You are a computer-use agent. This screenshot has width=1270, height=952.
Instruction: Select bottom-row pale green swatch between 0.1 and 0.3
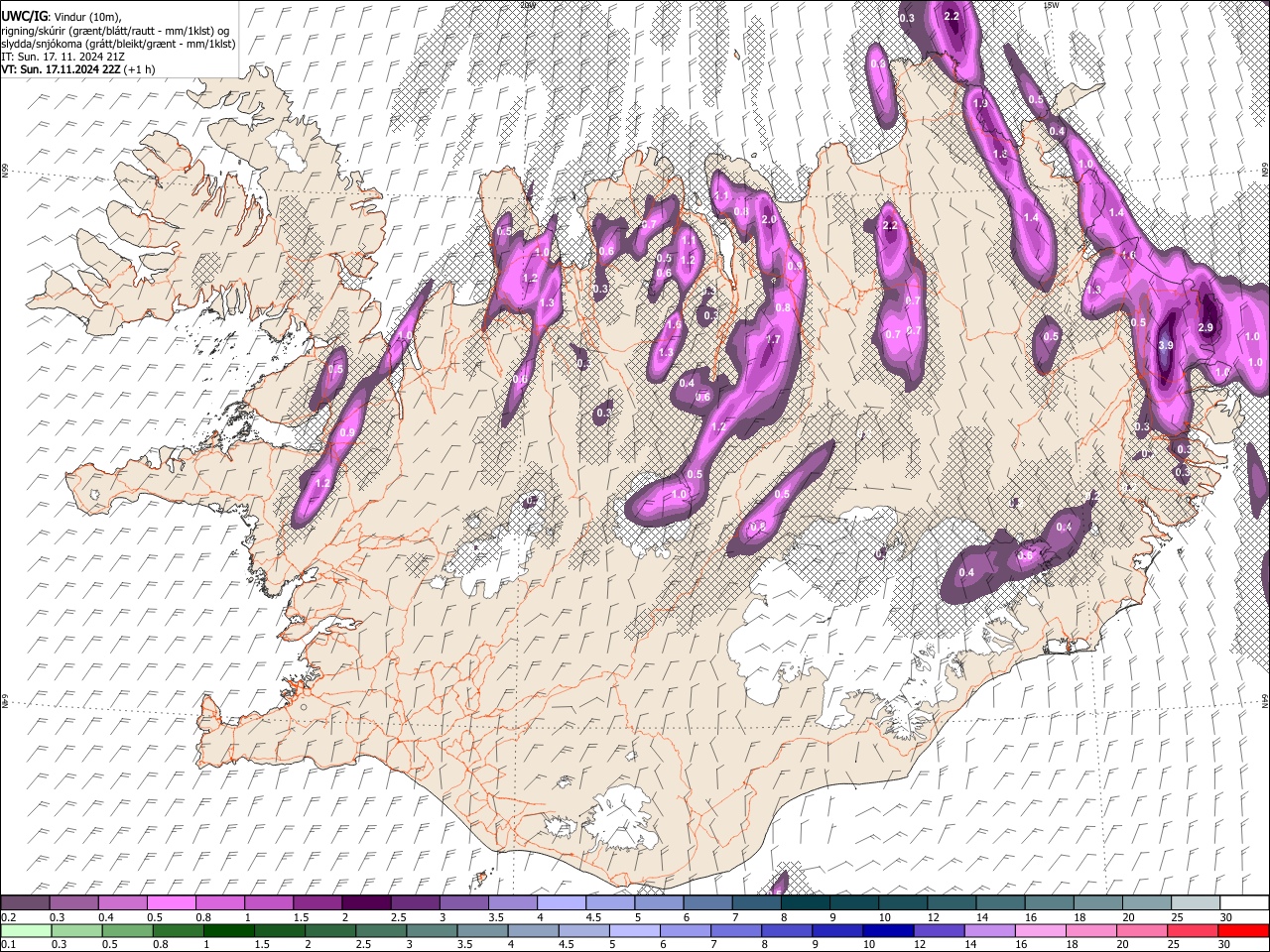point(26,930)
